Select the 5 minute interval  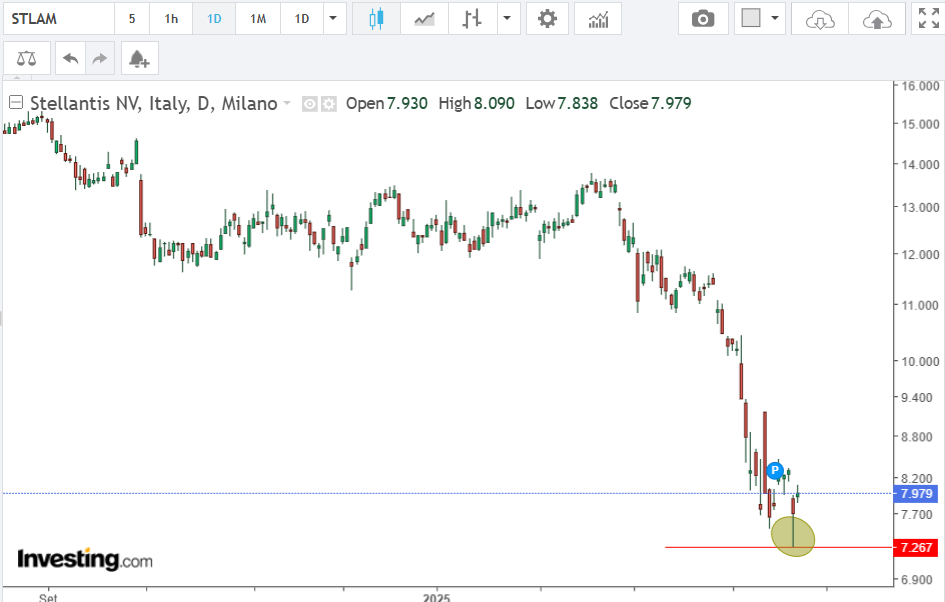coord(132,19)
